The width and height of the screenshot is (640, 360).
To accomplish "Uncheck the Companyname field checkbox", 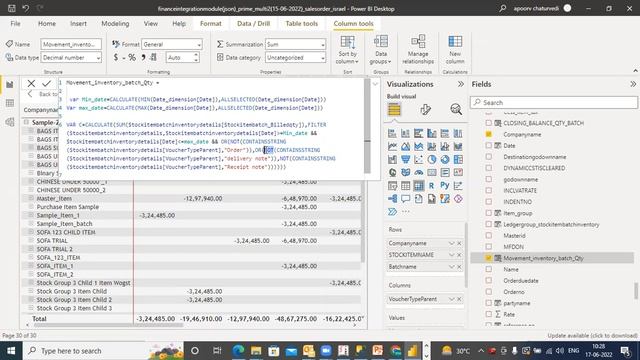I will pyautogui.click(x=489, y=134).
